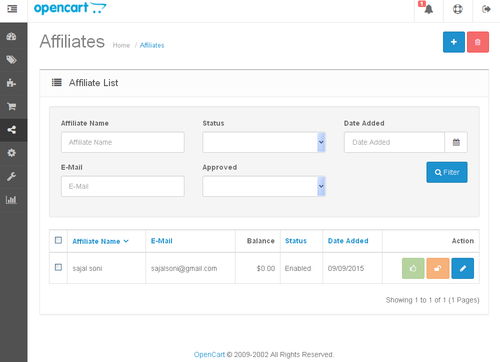The image size is (500, 362).
Task: Check the box for sajal soni row
Action: click(58, 267)
